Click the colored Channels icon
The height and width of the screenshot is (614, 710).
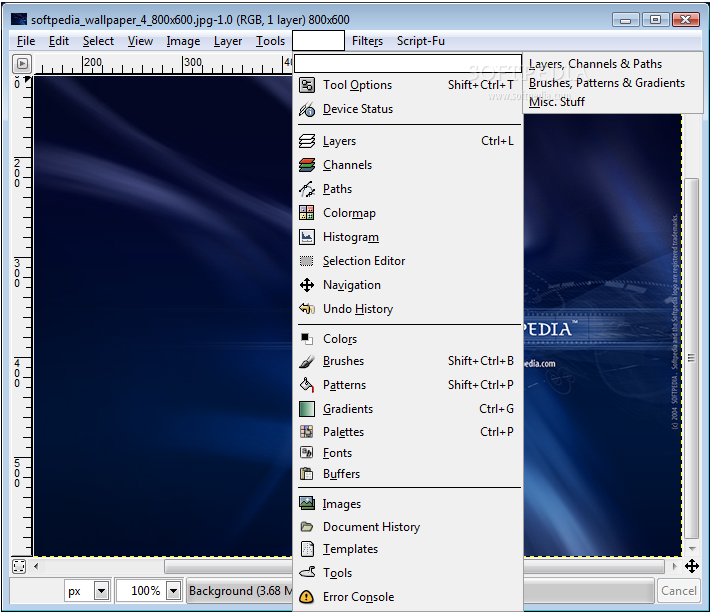[x=307, y=165]
